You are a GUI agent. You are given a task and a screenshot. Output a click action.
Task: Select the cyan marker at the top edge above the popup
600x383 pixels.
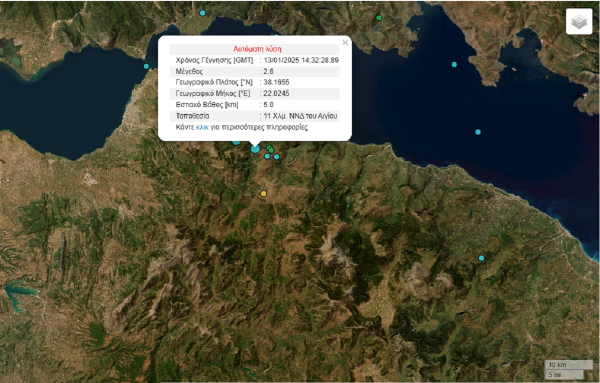pyautogui.click(x=202, y=13)
